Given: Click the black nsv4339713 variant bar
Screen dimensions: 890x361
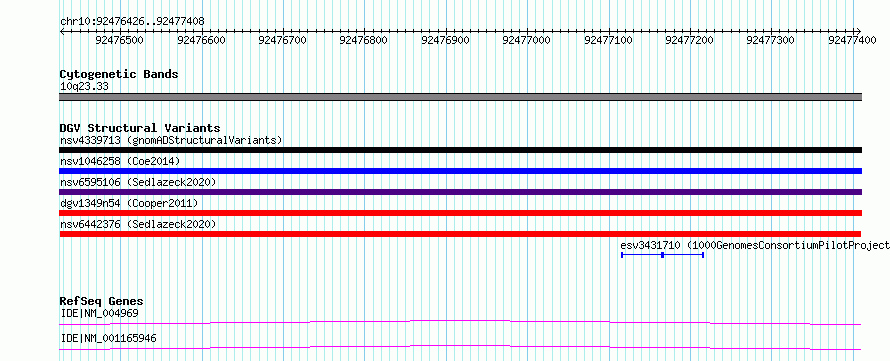Looking at the screenshot, I should [461, 150].
